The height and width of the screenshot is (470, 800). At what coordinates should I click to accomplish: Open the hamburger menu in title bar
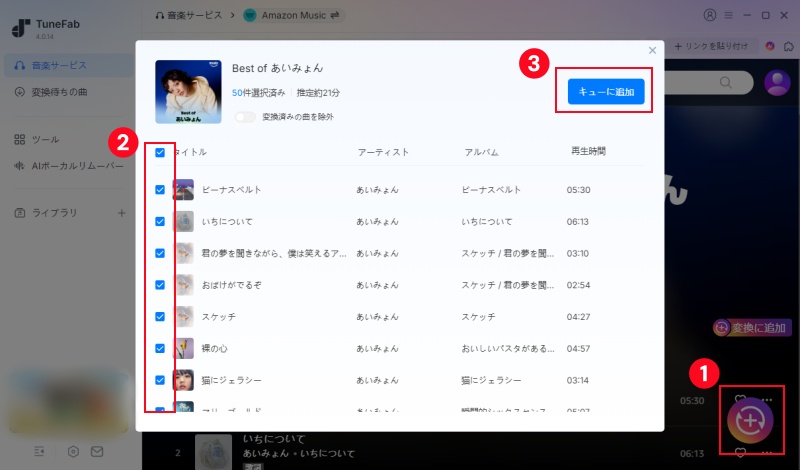729,15
